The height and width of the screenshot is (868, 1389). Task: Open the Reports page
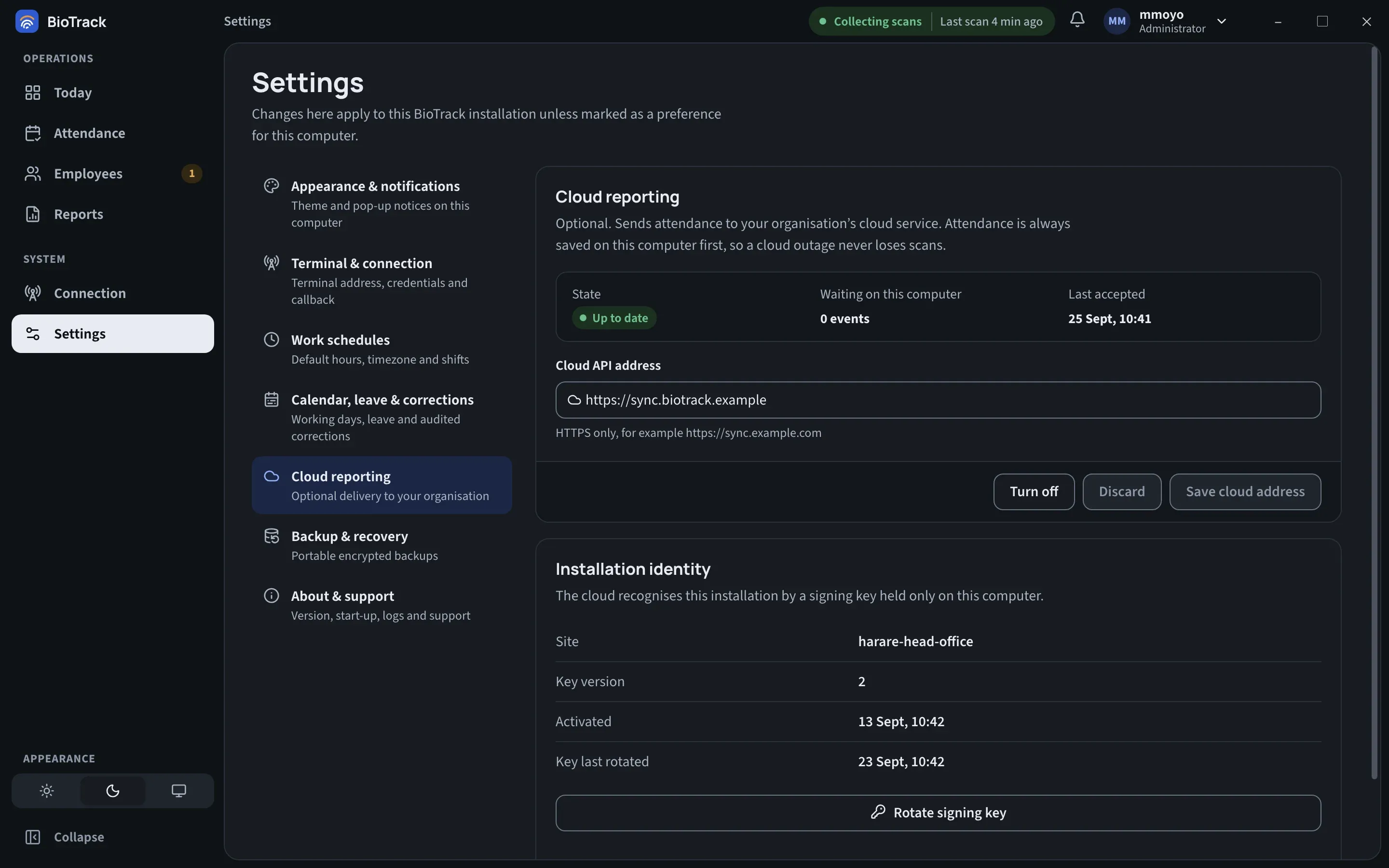pos(112,214)
